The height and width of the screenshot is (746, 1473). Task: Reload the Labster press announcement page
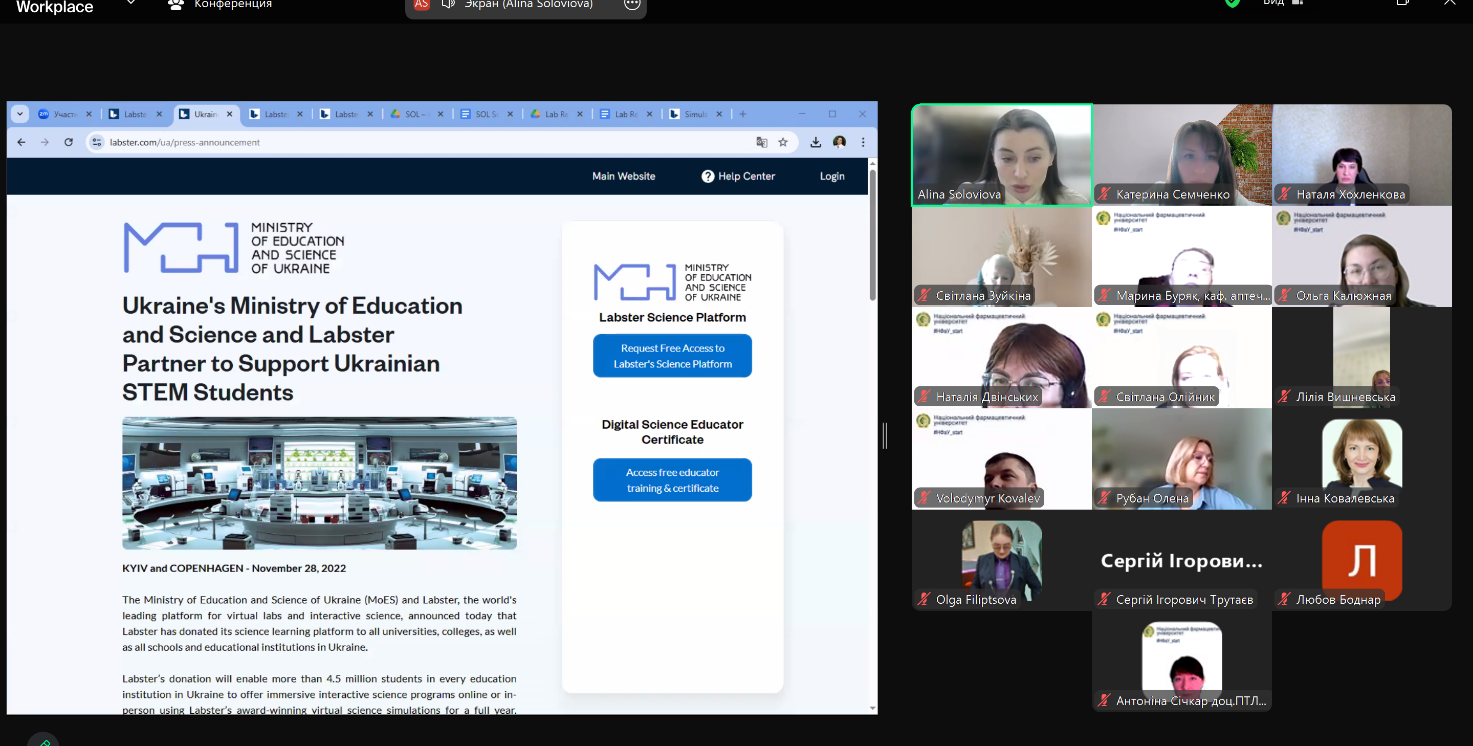coord(68,142)
